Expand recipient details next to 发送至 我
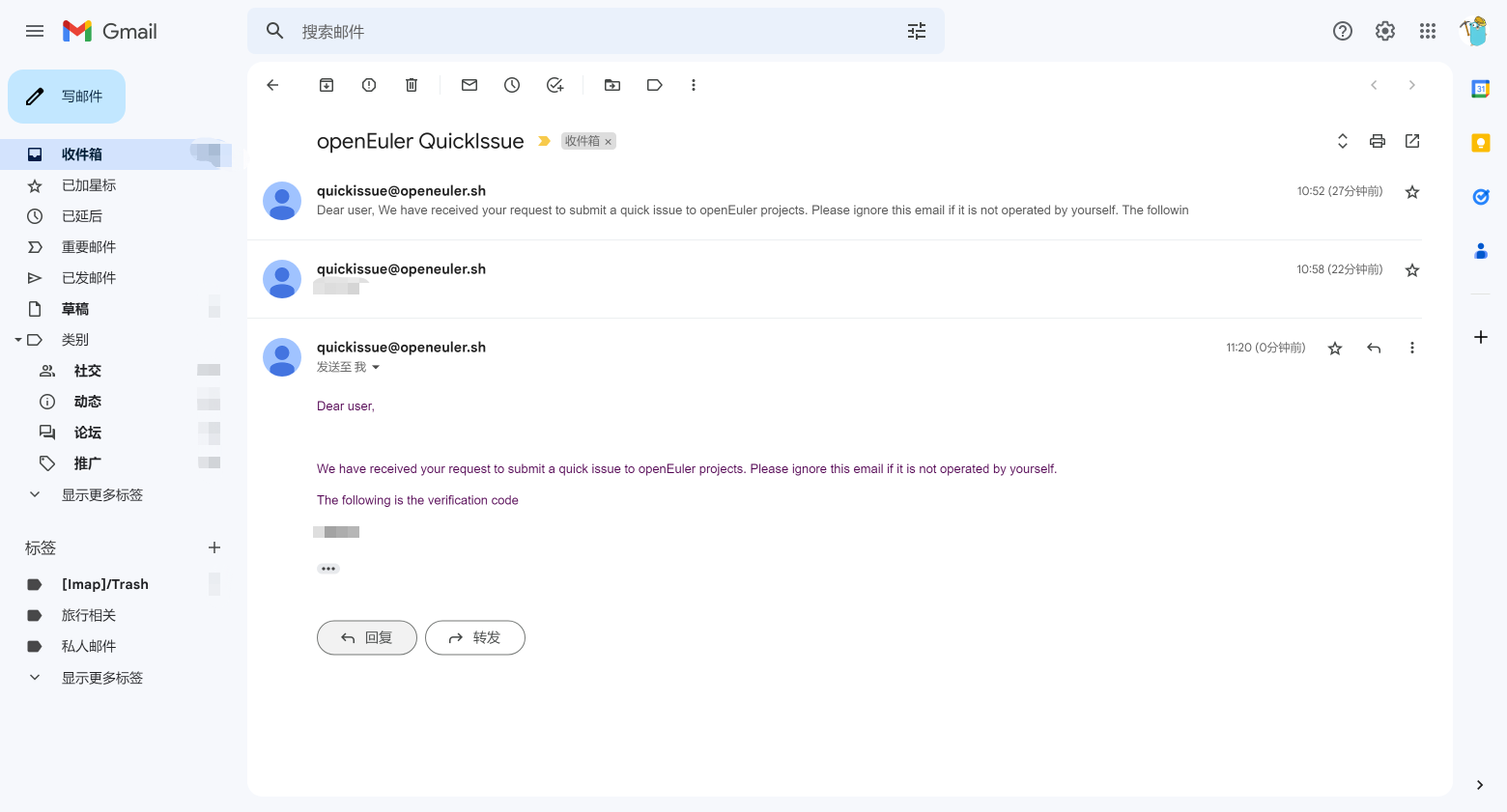Image resolution: width=1507 pixels, height=812 pixels. [x=376, y=368]
